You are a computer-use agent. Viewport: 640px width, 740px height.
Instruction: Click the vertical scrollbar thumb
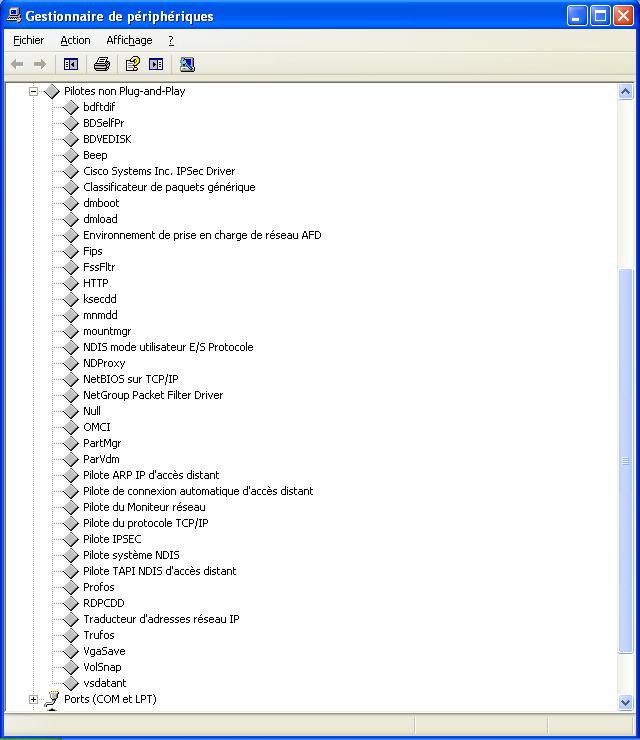625,461
